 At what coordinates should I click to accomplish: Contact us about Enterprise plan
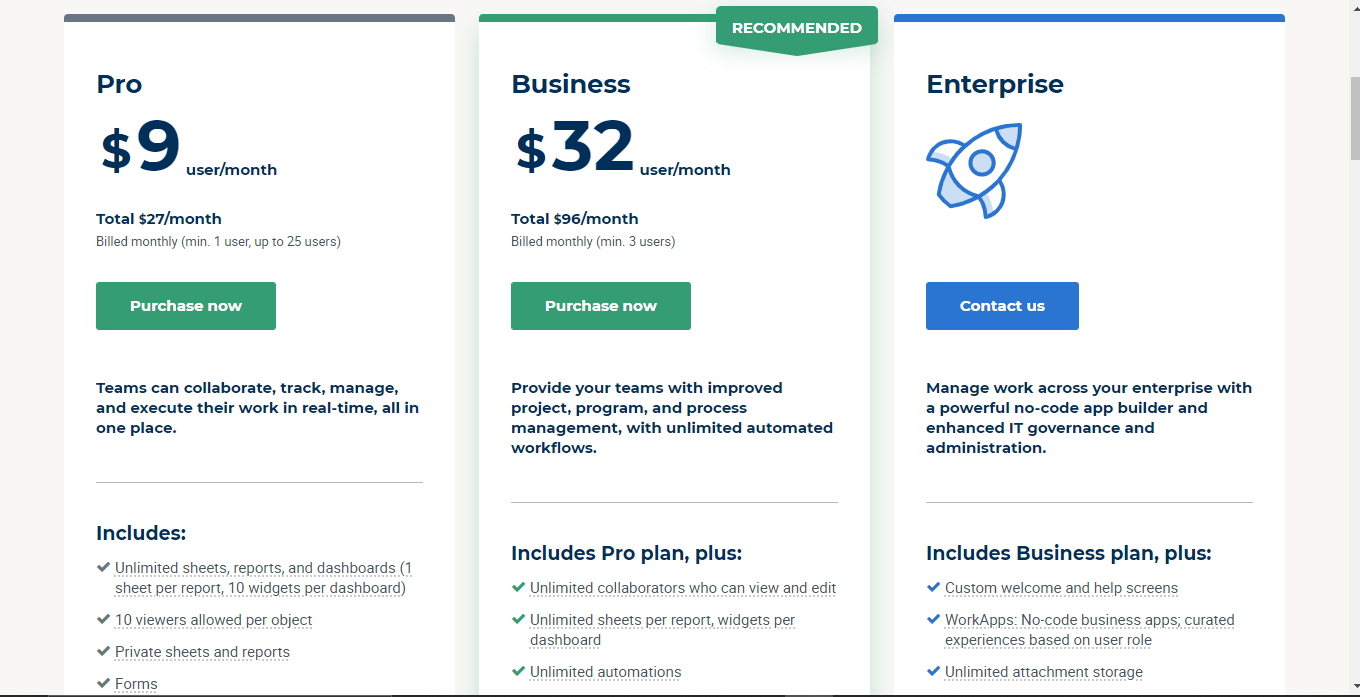[1002, 306]
